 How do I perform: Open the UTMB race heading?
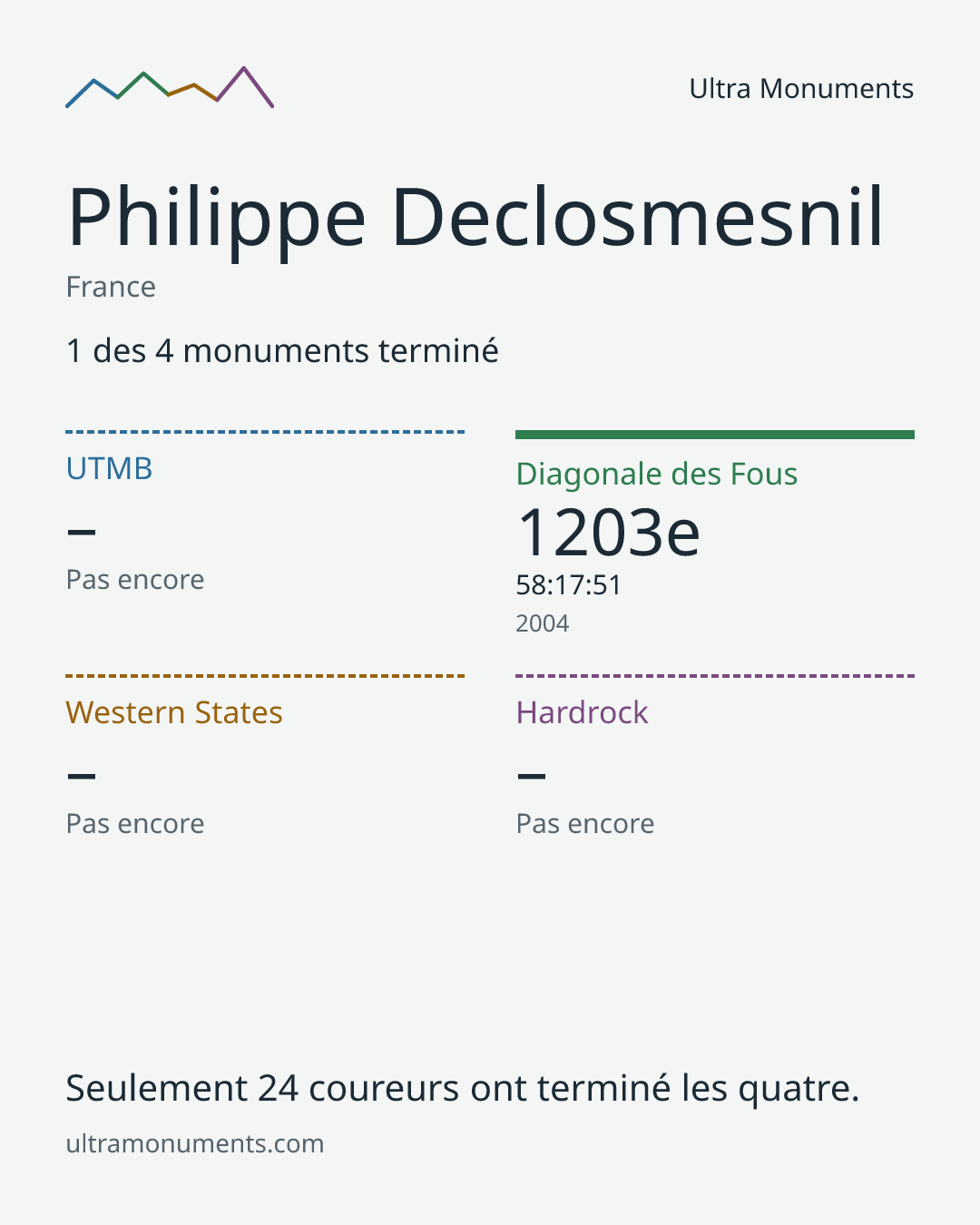[x=109, y=469]
